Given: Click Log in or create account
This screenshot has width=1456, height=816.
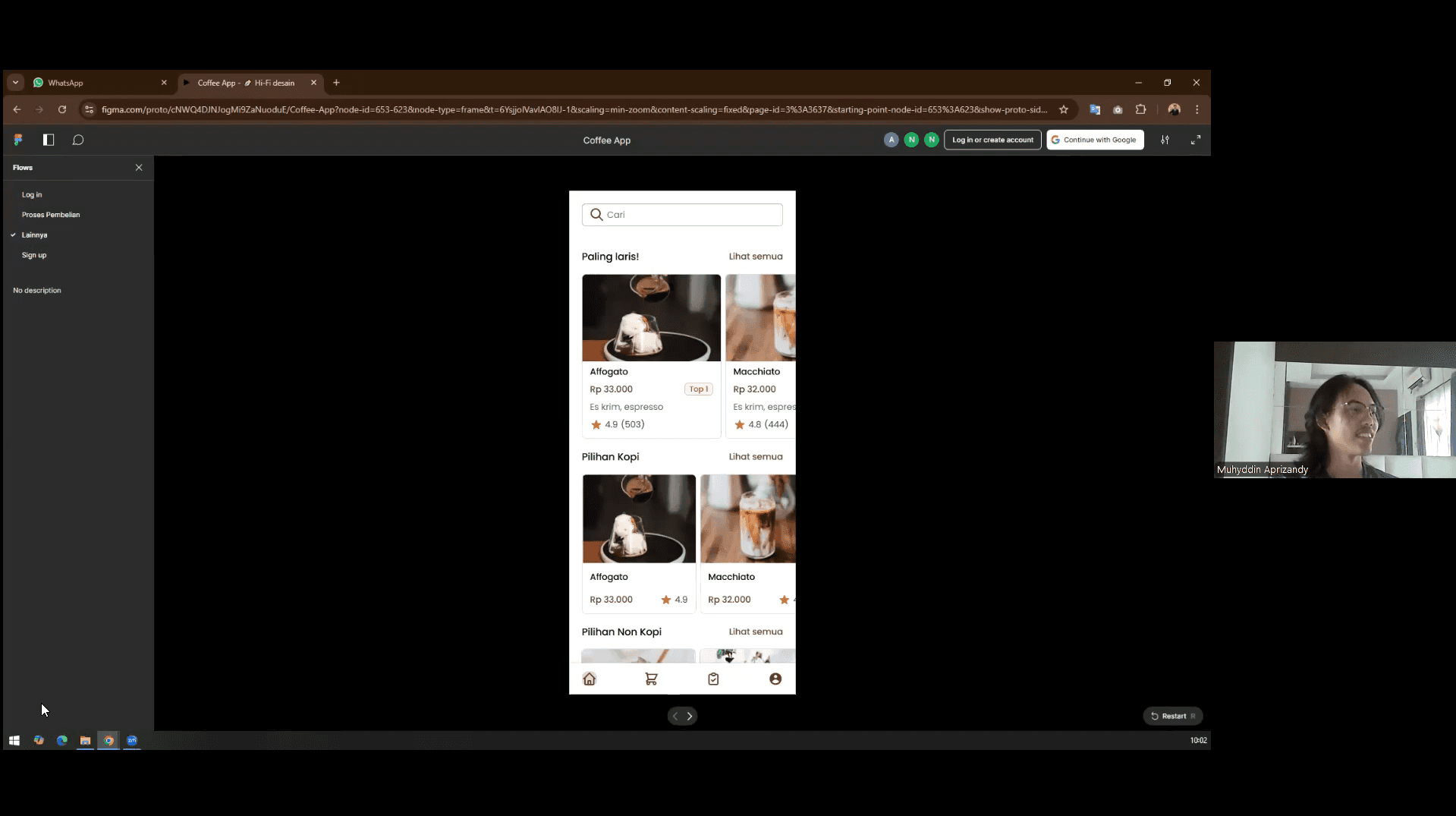Looking at the screenshot, I should pos(992,140).
